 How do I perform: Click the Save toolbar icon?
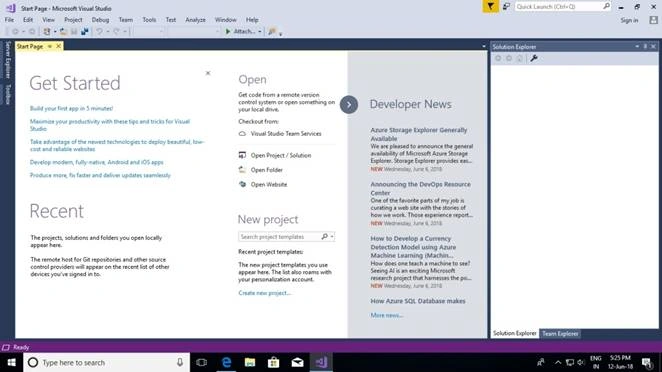point(74,32)
